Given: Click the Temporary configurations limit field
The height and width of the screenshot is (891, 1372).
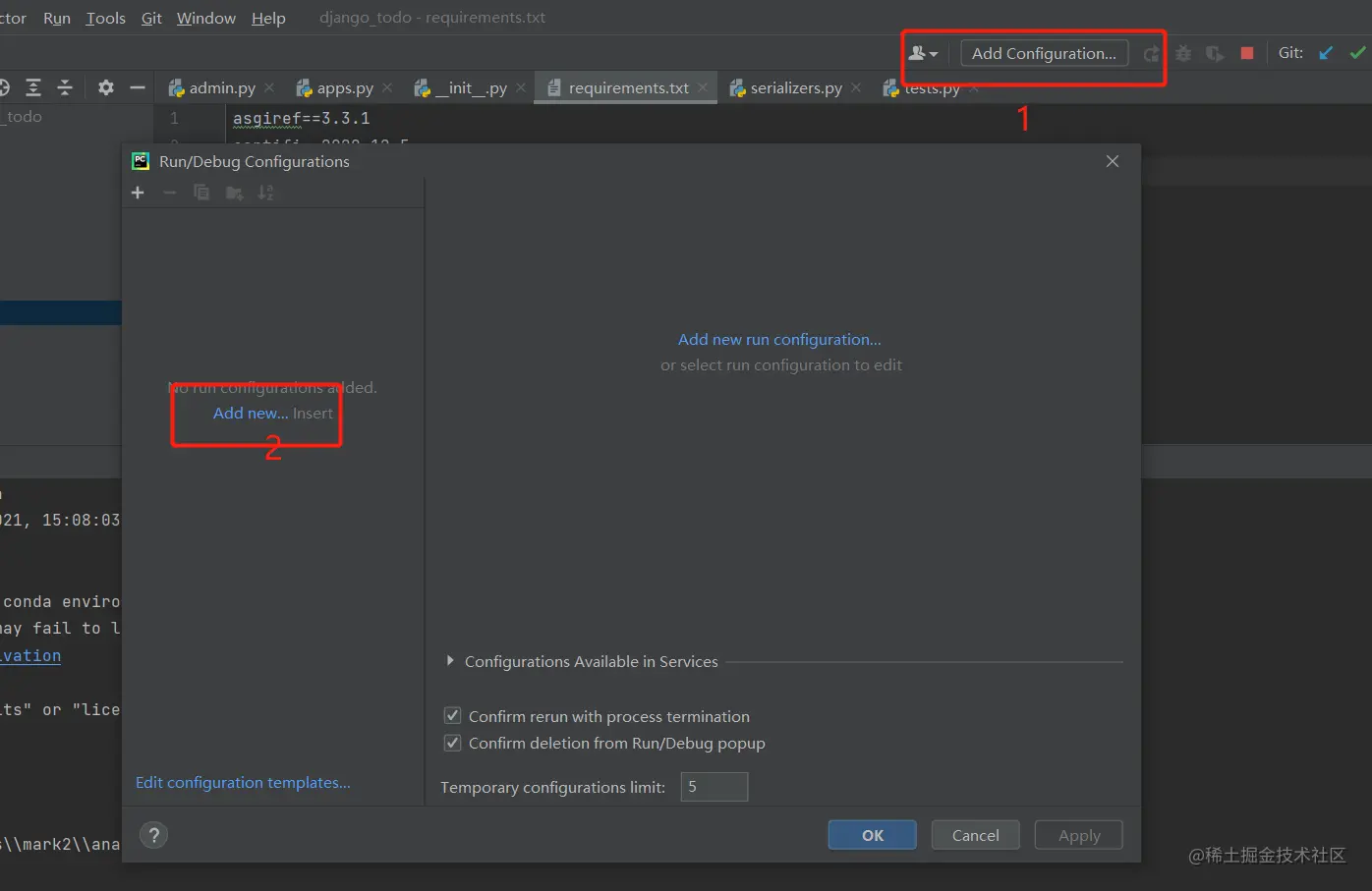Looking at the screenshot, I should (715, 787).
